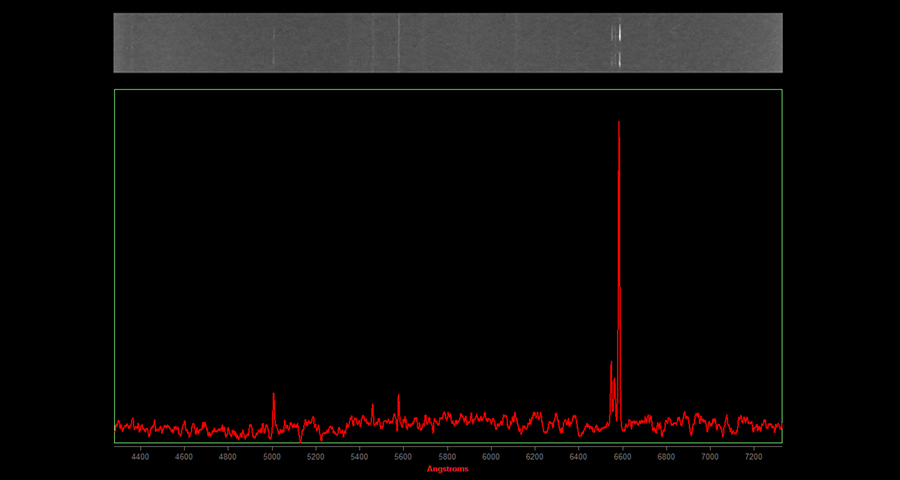Click the 7200 axis tick label
Screen dimensions: 900x480
(x=754, y=456)
